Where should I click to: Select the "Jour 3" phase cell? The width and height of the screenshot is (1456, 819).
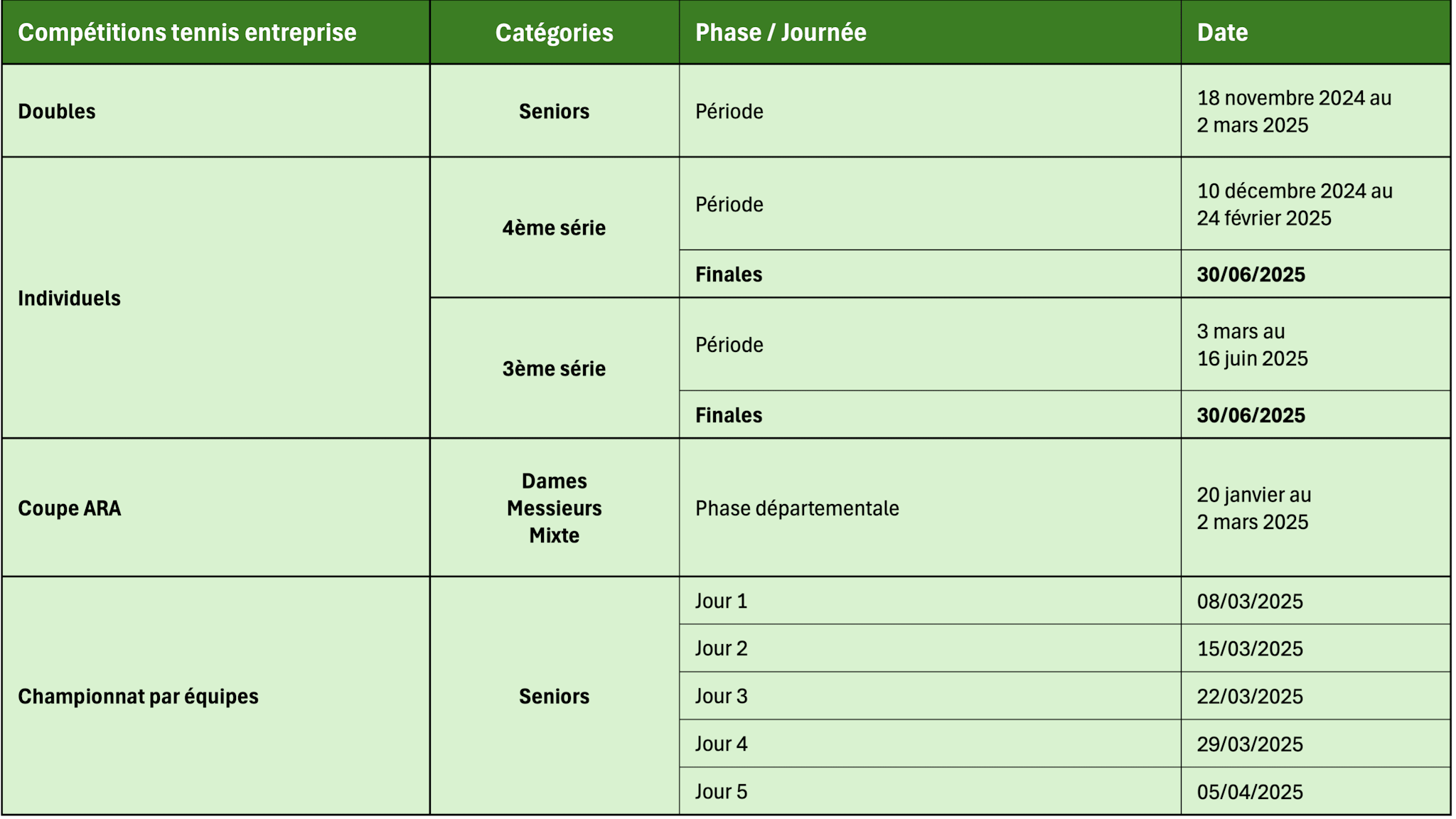point(721,696)
